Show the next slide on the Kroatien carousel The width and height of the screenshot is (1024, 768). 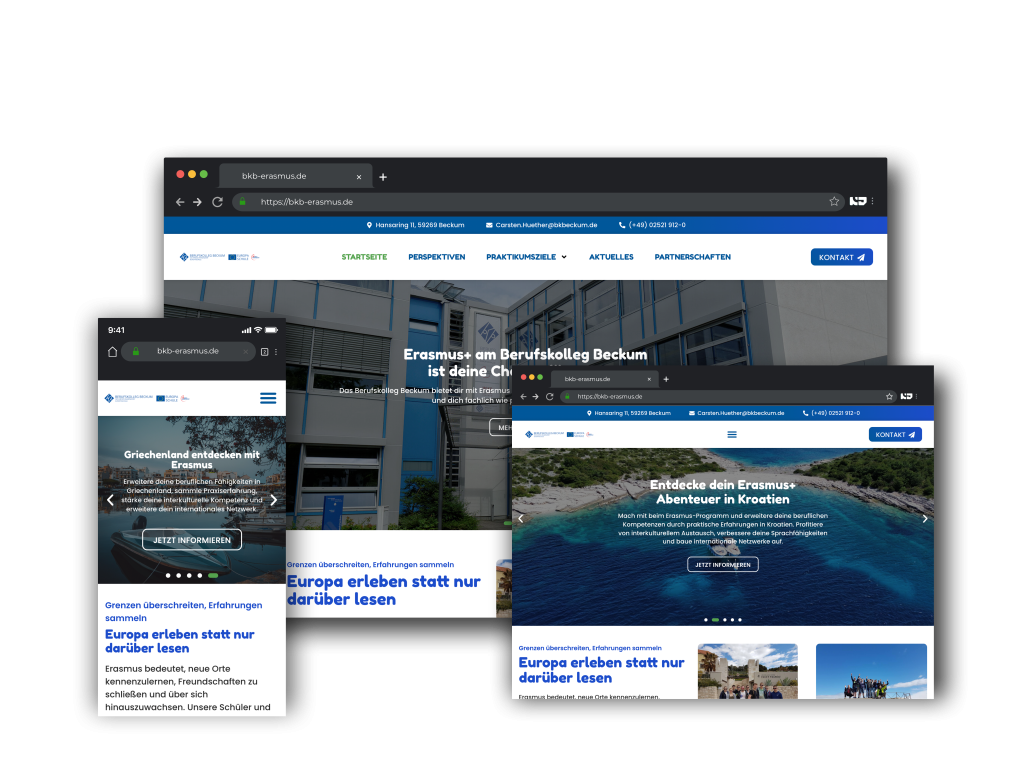pos(925,519)
